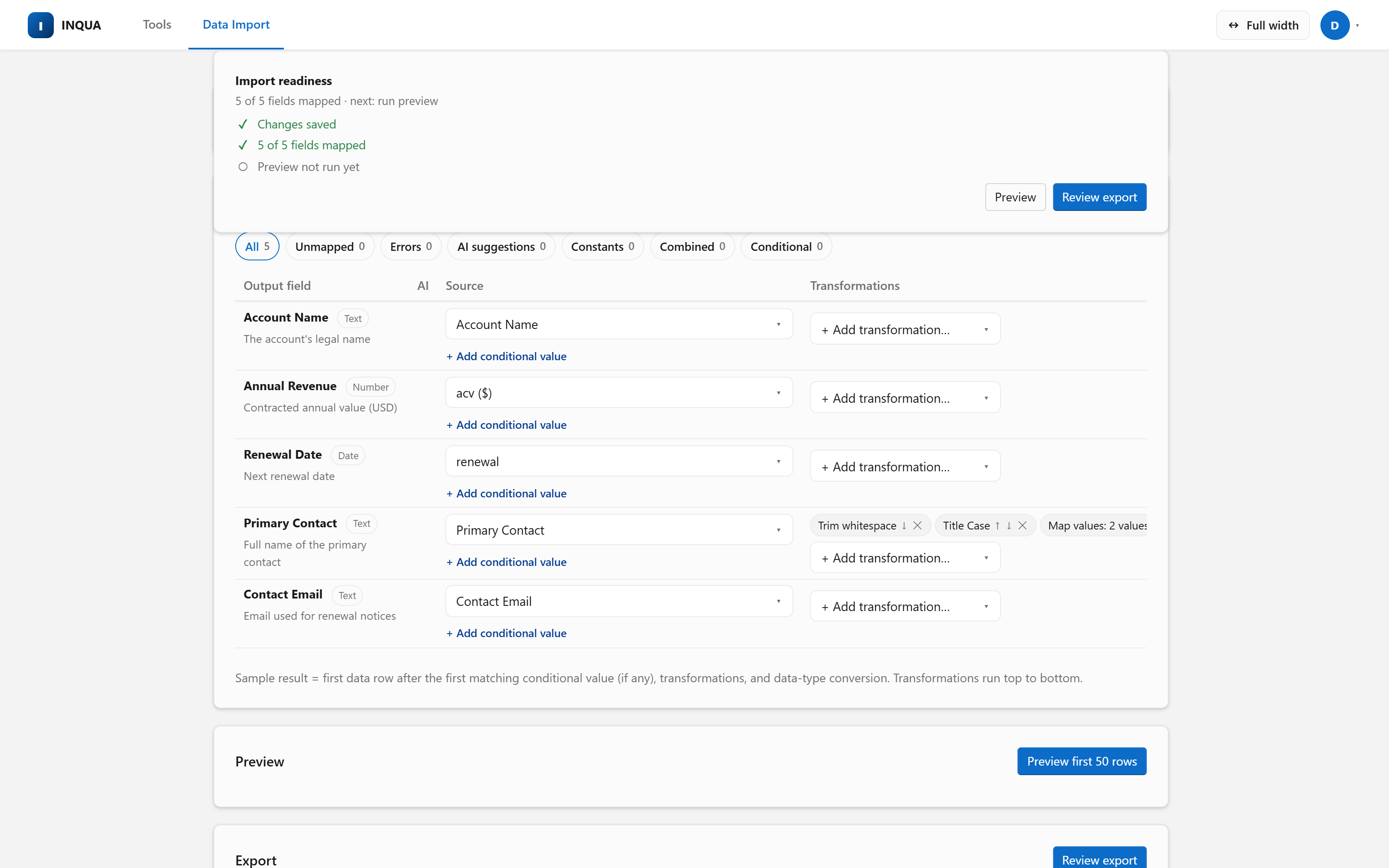Click the Number type badge for Annual Revenue
This screenshot has height=868, width=1389.
click(370, 387)
